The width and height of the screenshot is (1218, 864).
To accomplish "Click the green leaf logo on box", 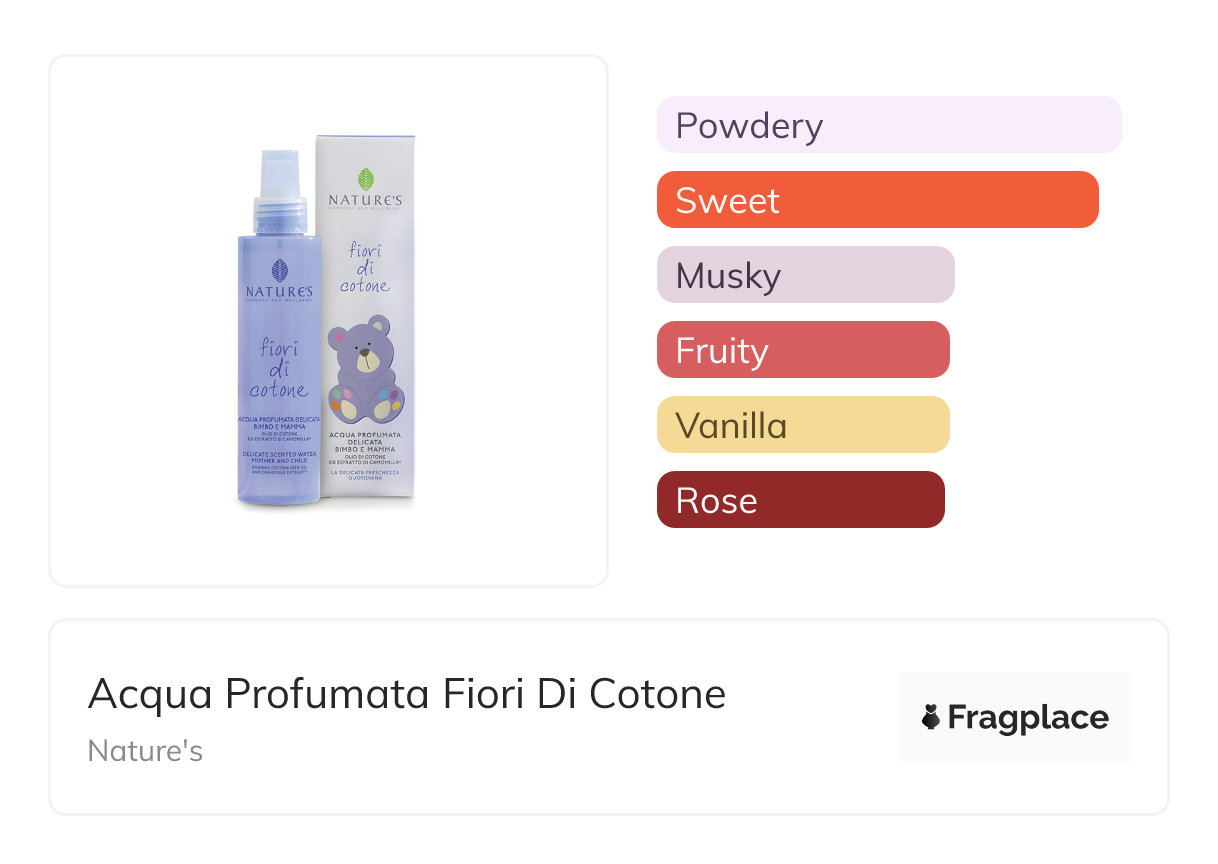I will pos(366,179).
